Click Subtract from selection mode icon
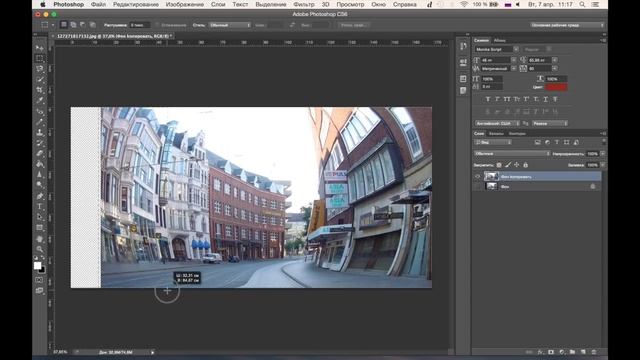This screenshot has height=360, width=640. [x=83, y=25]
